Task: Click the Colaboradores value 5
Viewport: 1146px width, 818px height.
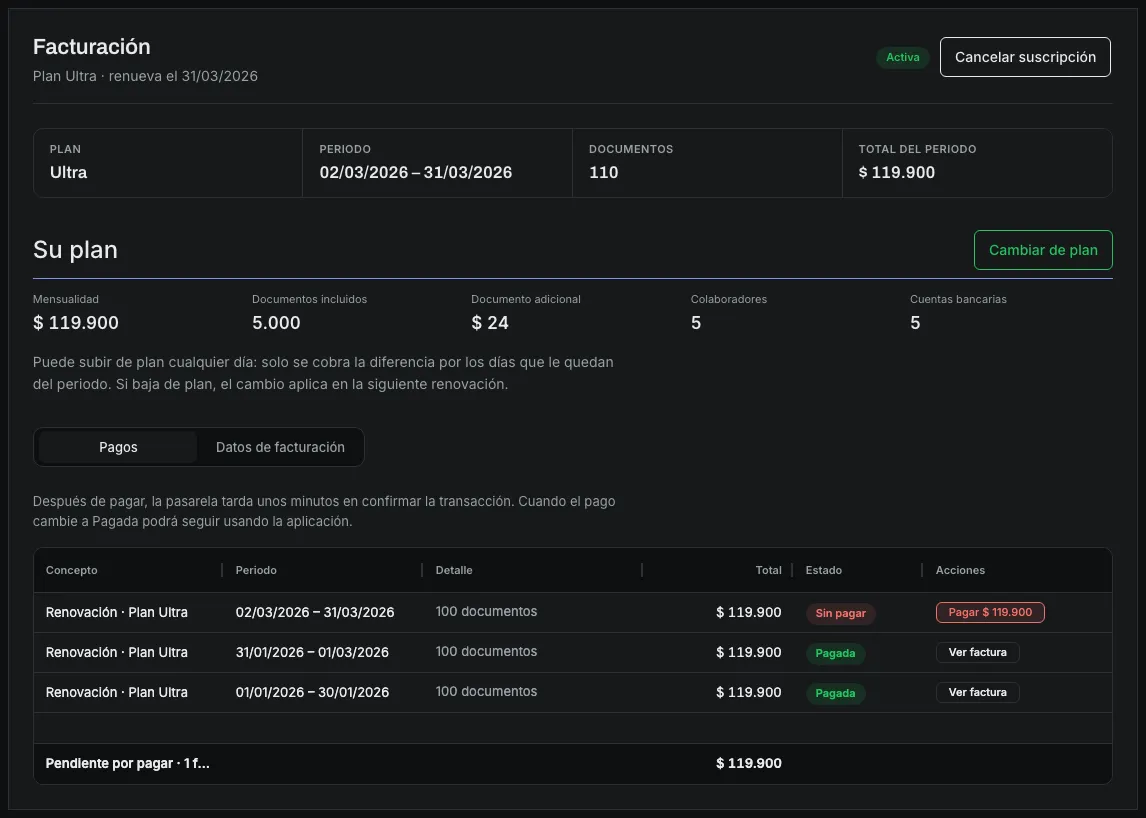Action: click(x=696, y=323)
